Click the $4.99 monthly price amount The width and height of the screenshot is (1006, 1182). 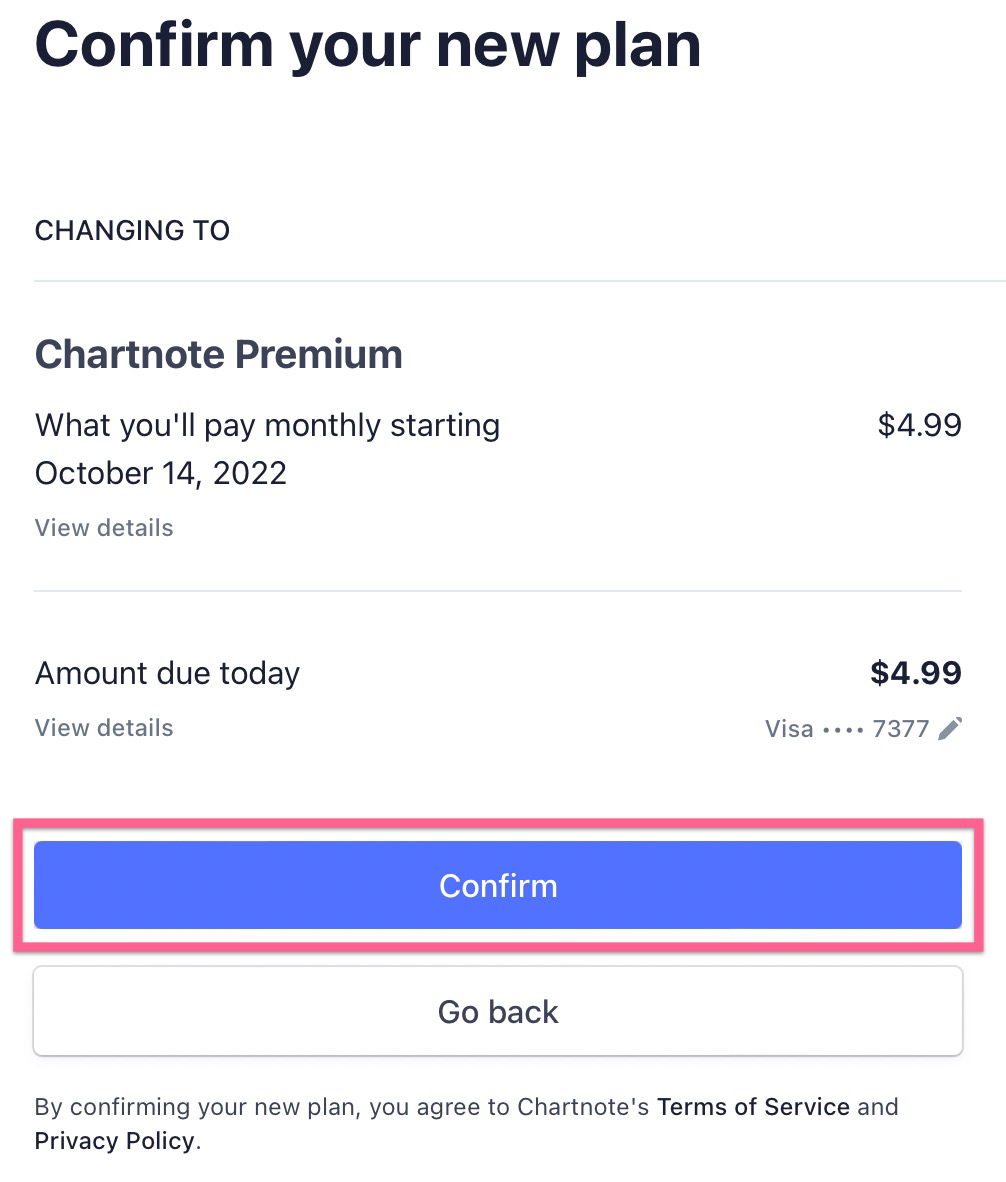(x=919, y=425)
